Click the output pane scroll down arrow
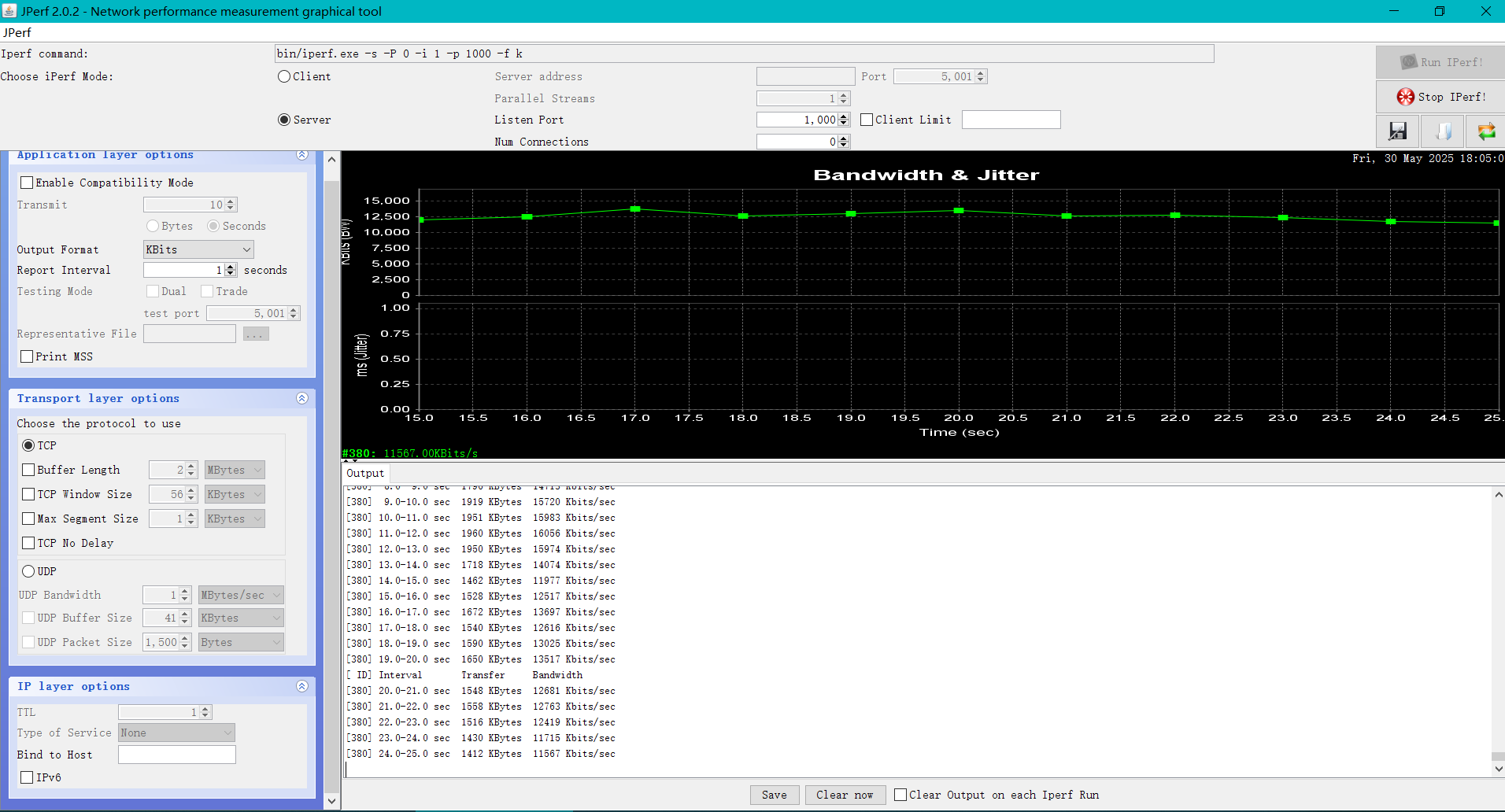Image resolution: width=1505 pixels, height=812 pixels. pyautogui.click(x=1498, y=769)
